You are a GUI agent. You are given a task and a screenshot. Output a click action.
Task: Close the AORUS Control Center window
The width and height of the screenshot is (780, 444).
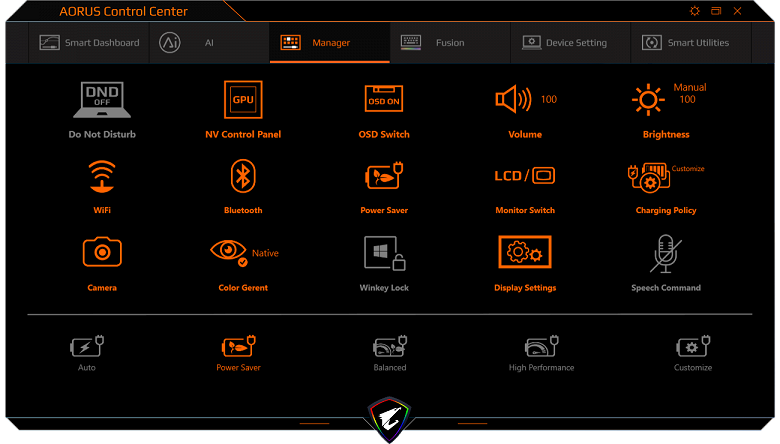click(738, 11)
